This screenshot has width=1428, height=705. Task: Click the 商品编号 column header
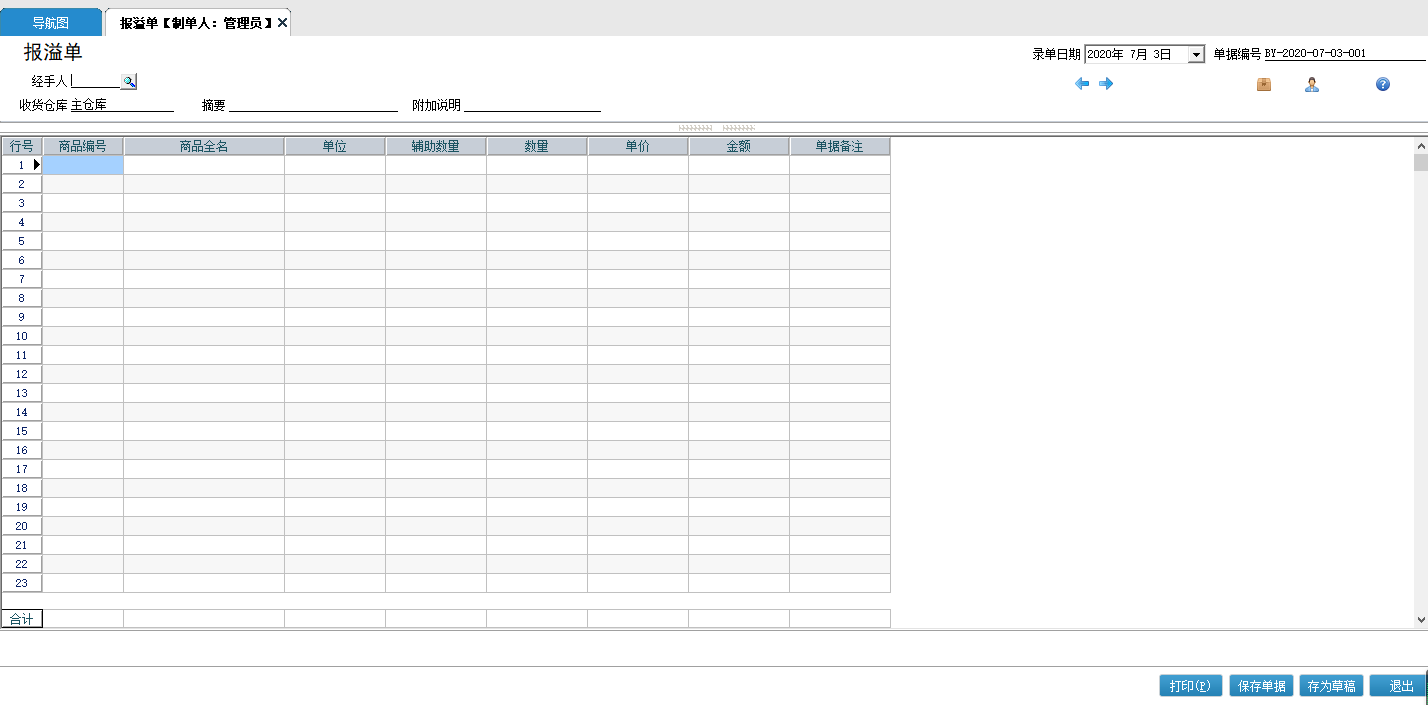pyautogui.click(x=83, y=146)
